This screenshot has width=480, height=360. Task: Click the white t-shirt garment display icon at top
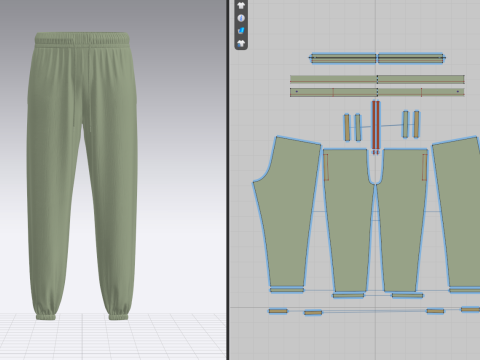pyautogui.click(x=241, y=5)
